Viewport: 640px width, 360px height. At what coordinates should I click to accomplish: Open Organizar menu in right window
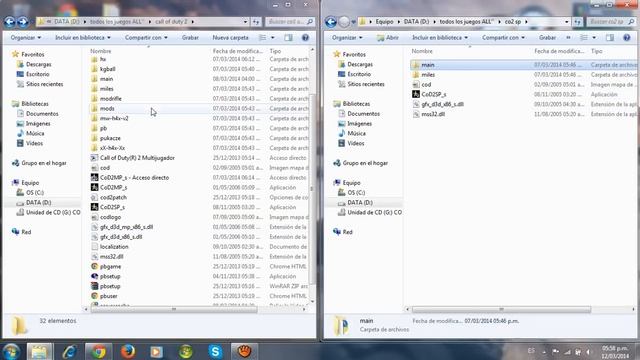pyautogui.click(x=347, y=38)
